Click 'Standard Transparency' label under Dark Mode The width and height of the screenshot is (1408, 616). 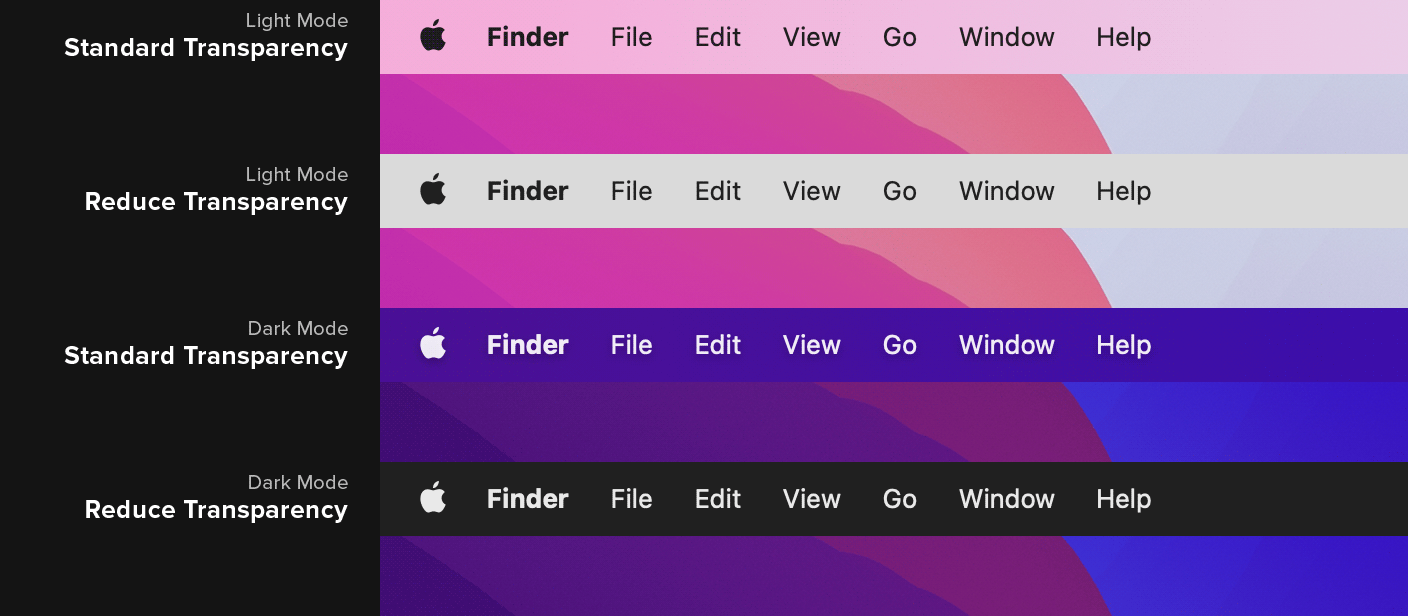pyautogui.click(x=206, y=356)
